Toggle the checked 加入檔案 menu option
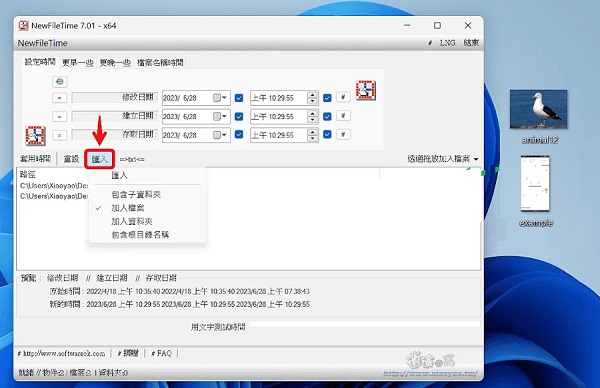 coord(147,208)
